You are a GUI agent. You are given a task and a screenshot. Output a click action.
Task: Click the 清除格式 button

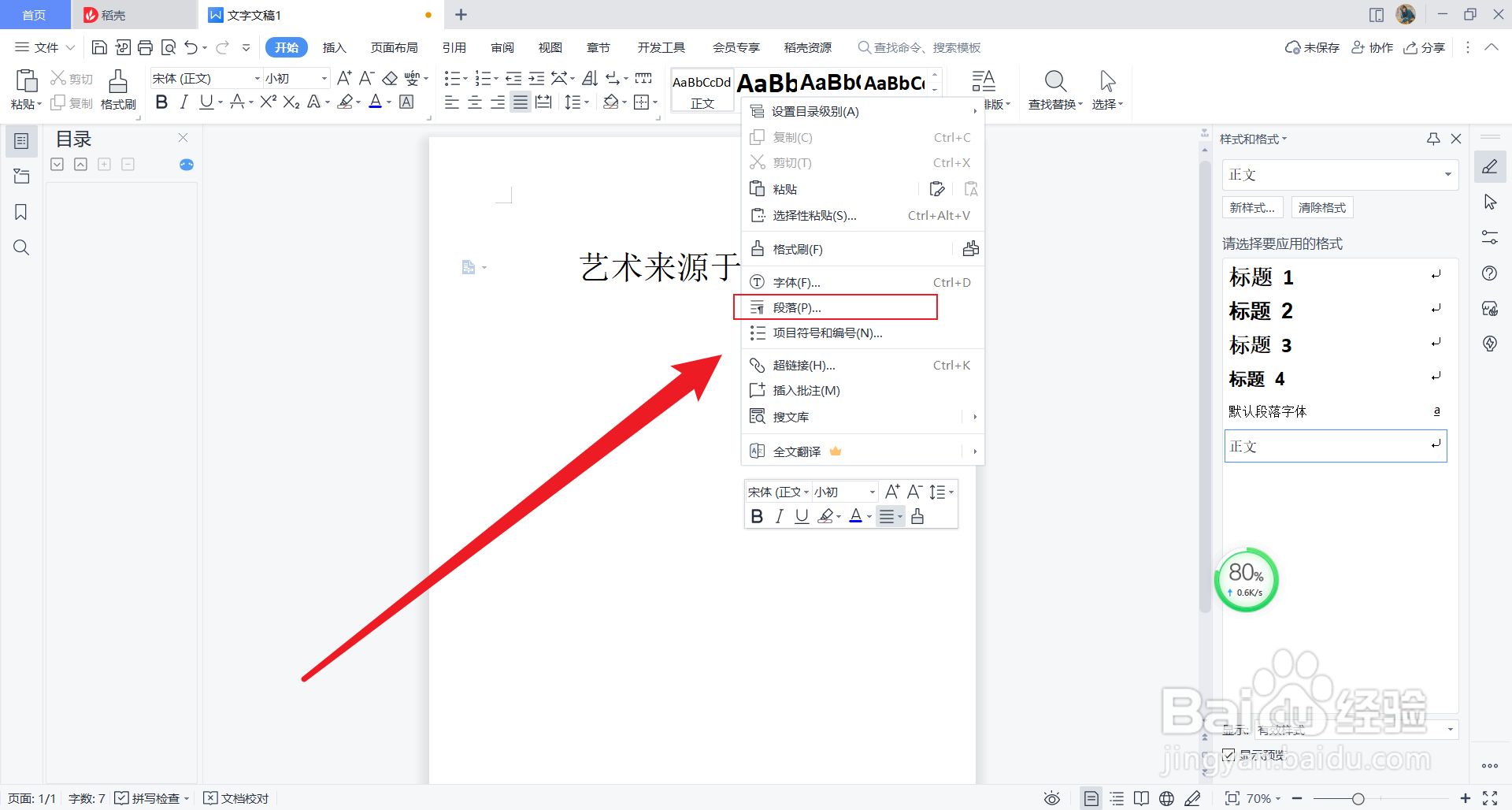(1322, 207)
